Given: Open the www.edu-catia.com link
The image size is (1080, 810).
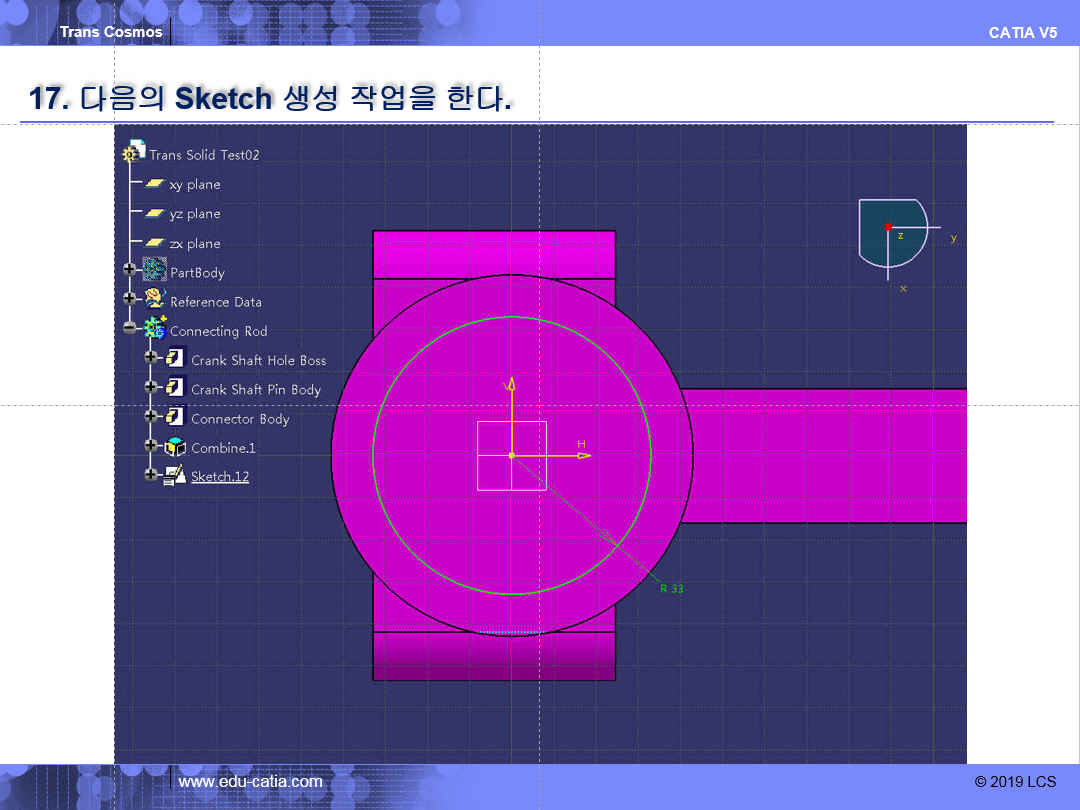Looking at the screenshot, I should click(x=250, y=782).
